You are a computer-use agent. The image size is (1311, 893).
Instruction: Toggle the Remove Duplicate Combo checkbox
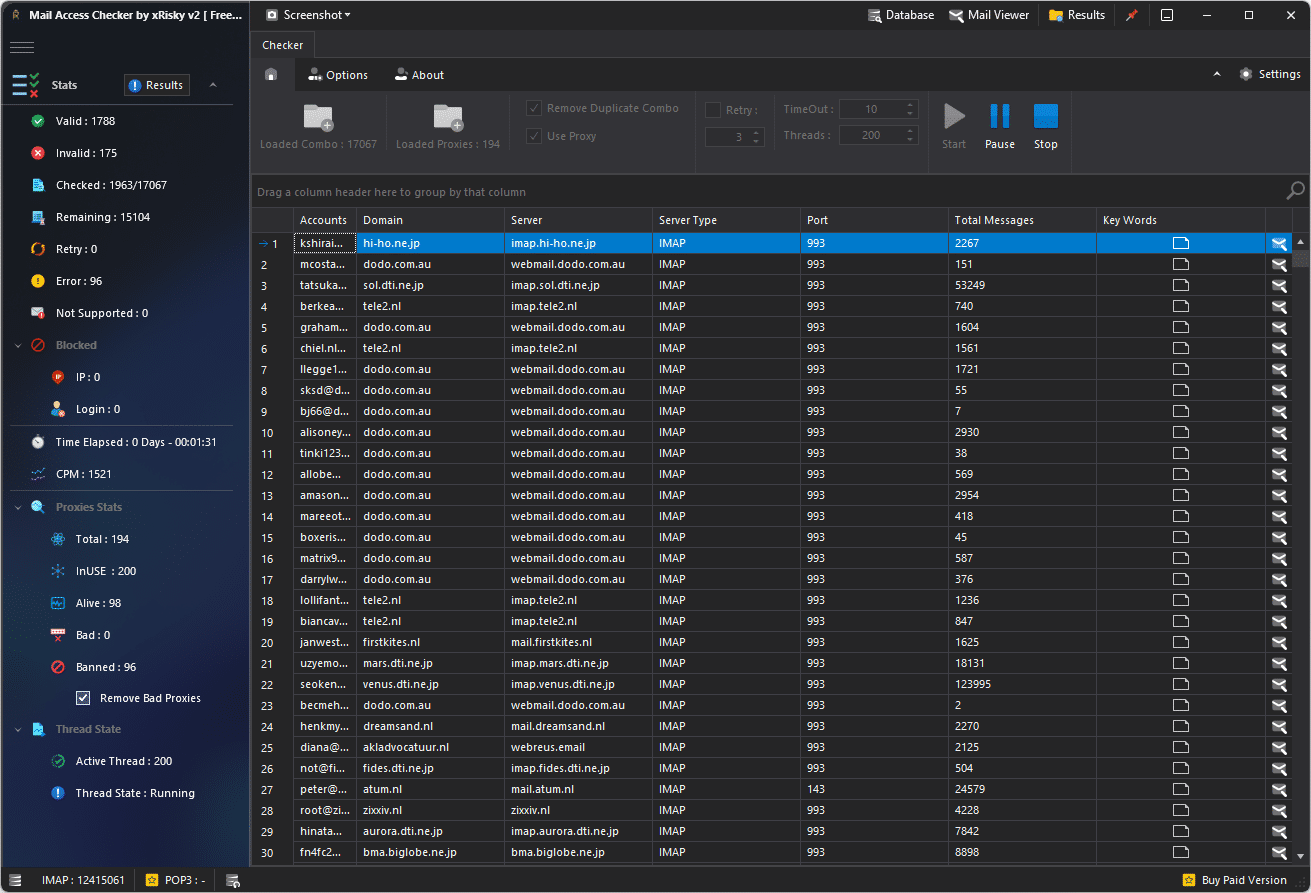pos(535,108)
